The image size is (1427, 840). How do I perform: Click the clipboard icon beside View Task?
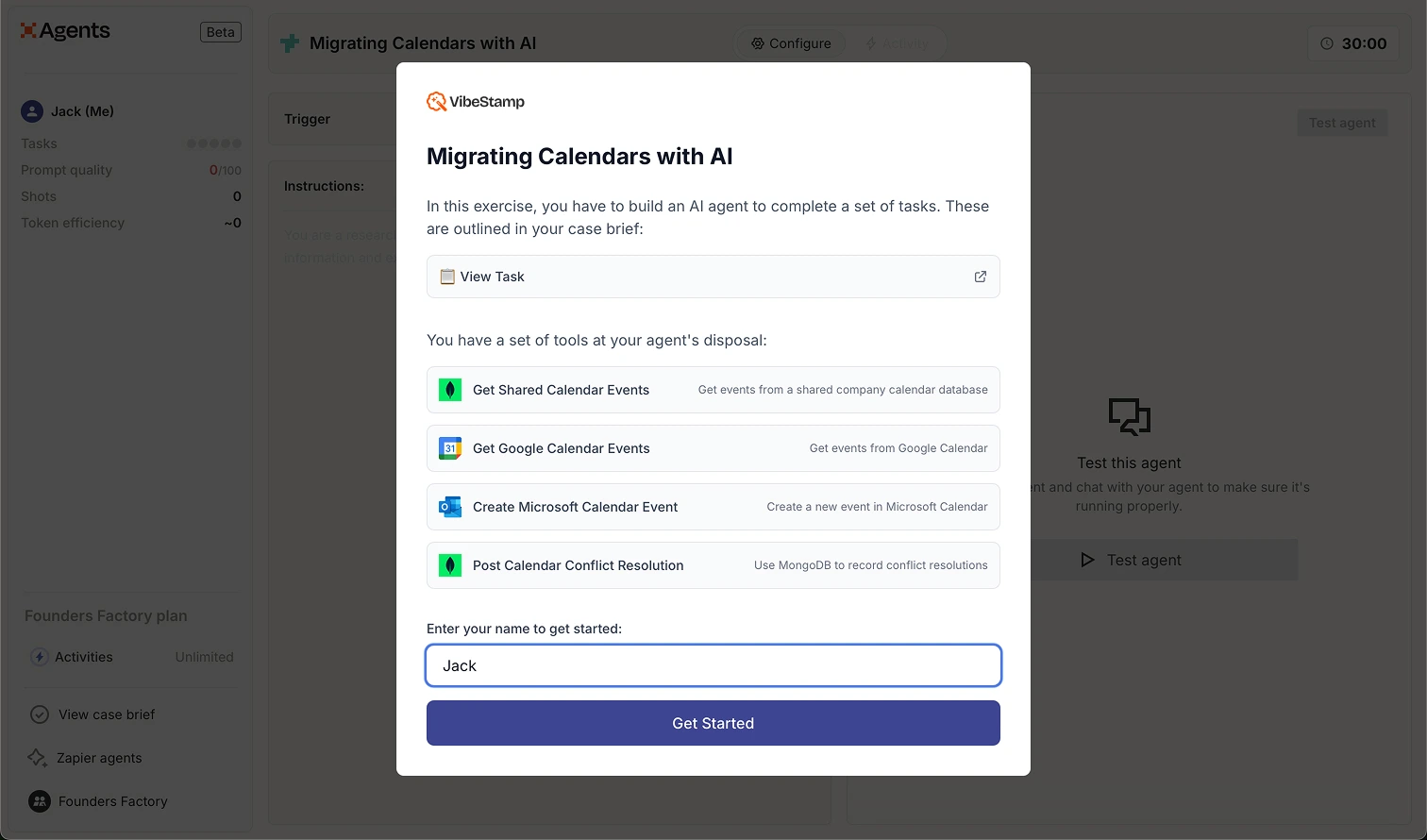[447, 277]
